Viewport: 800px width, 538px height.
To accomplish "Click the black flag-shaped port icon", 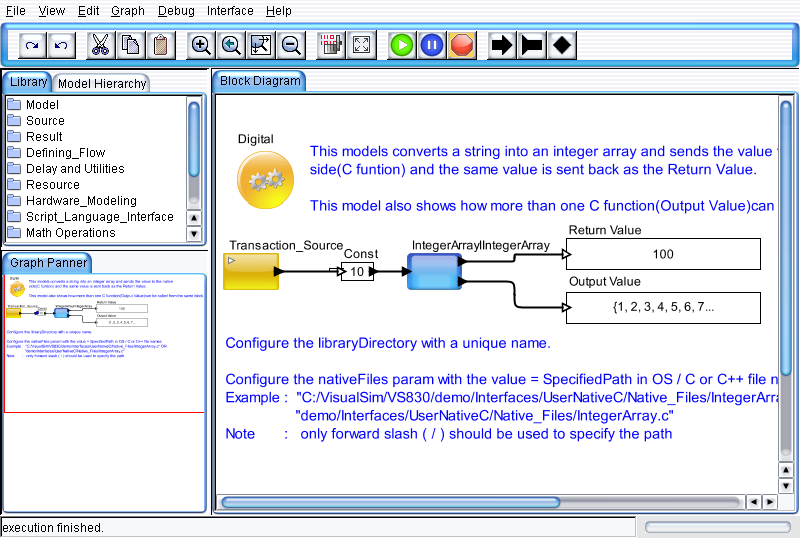I will [x=532, y=45].
